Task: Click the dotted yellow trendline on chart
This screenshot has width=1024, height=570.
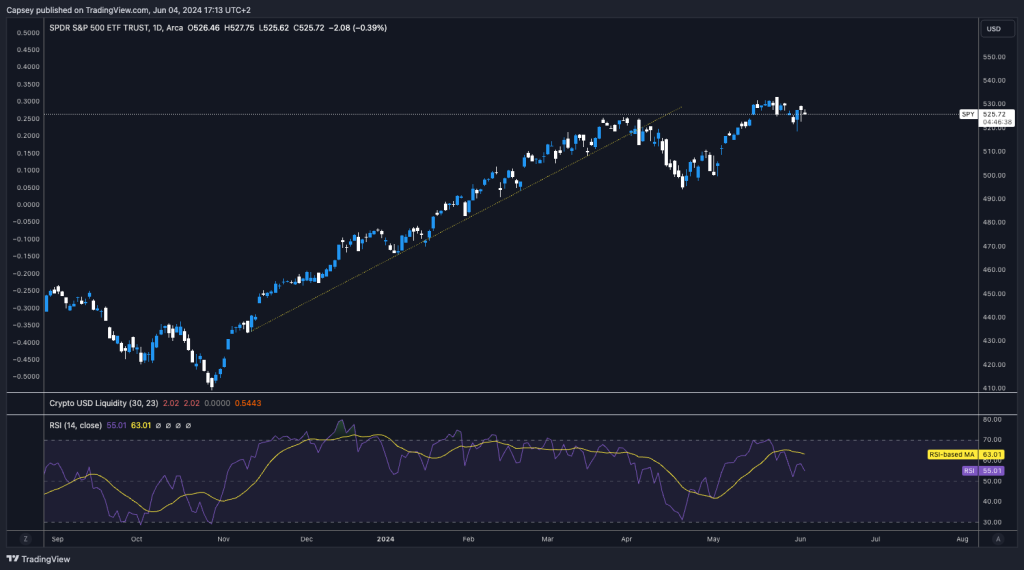Action: (x=450, y=220)
